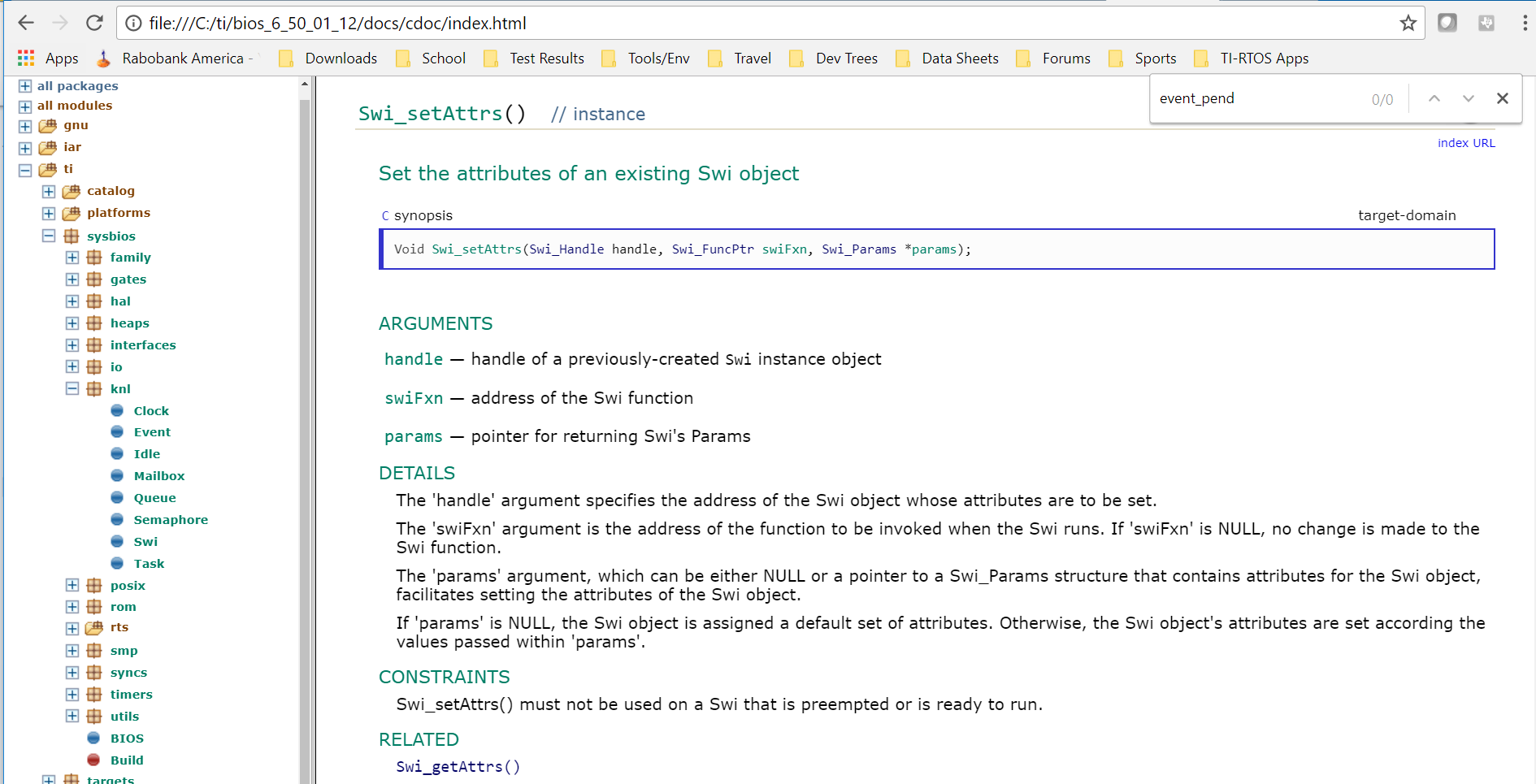The height and width of the screenshot is (784, 1536).
Task: Reload the page with the refresh icon
Action: point(94,23)
